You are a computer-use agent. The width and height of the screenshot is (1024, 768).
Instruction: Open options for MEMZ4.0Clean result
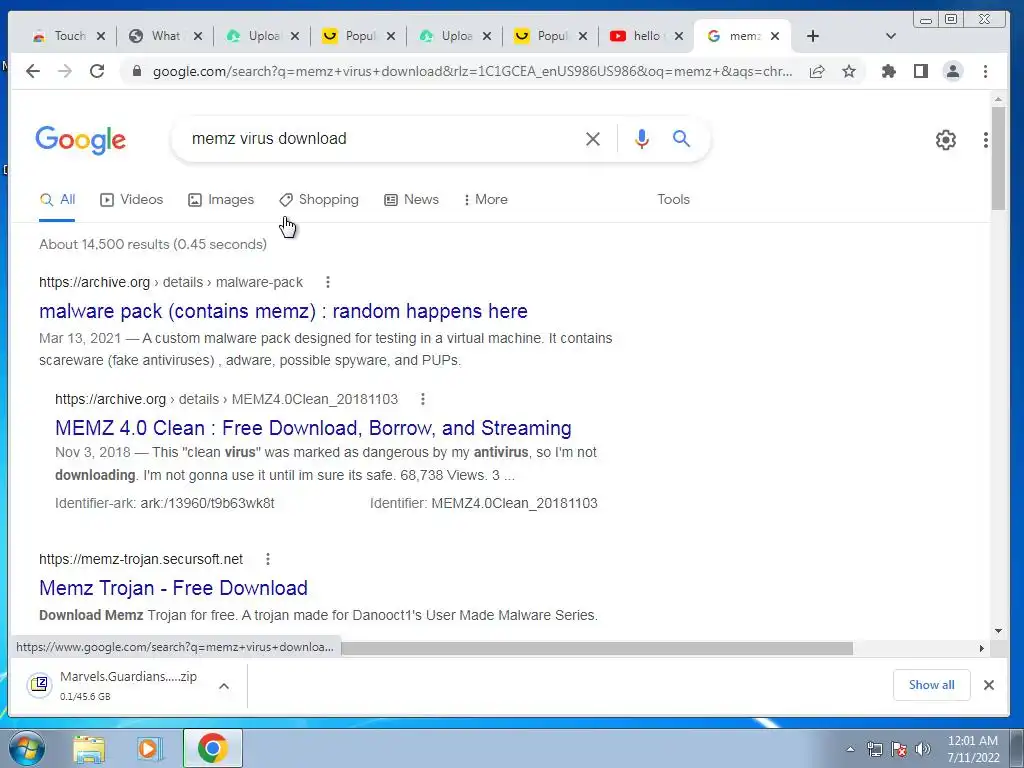[x=423, y=399]
